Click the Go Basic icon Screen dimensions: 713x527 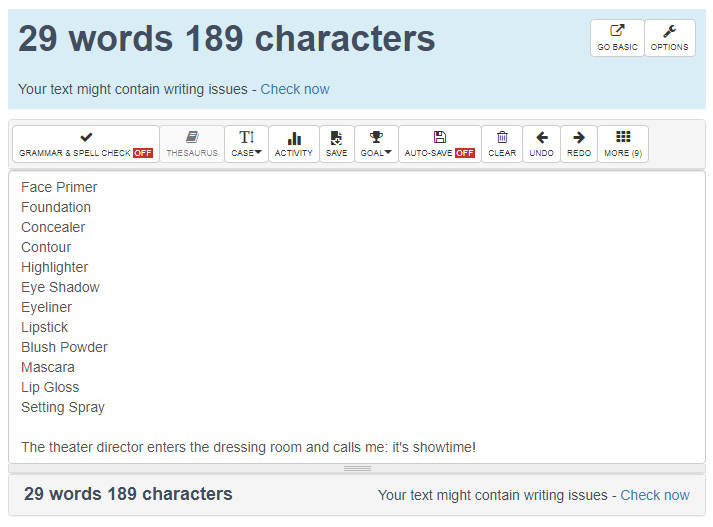(617, 32)
